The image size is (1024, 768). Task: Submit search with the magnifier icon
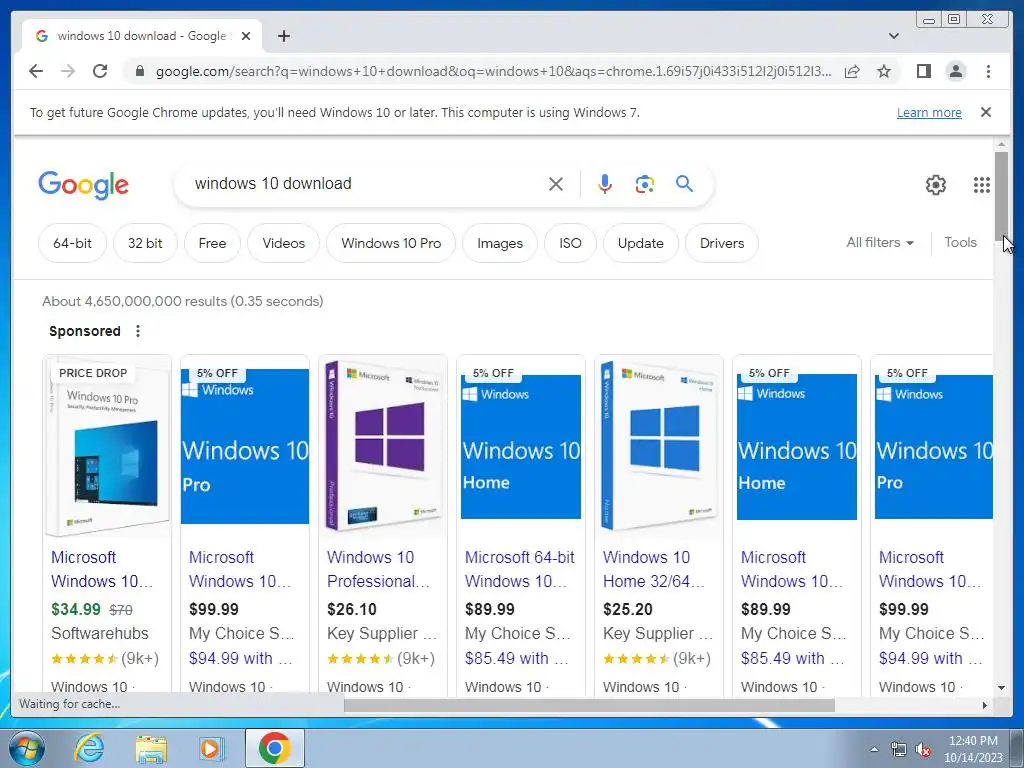684,184
